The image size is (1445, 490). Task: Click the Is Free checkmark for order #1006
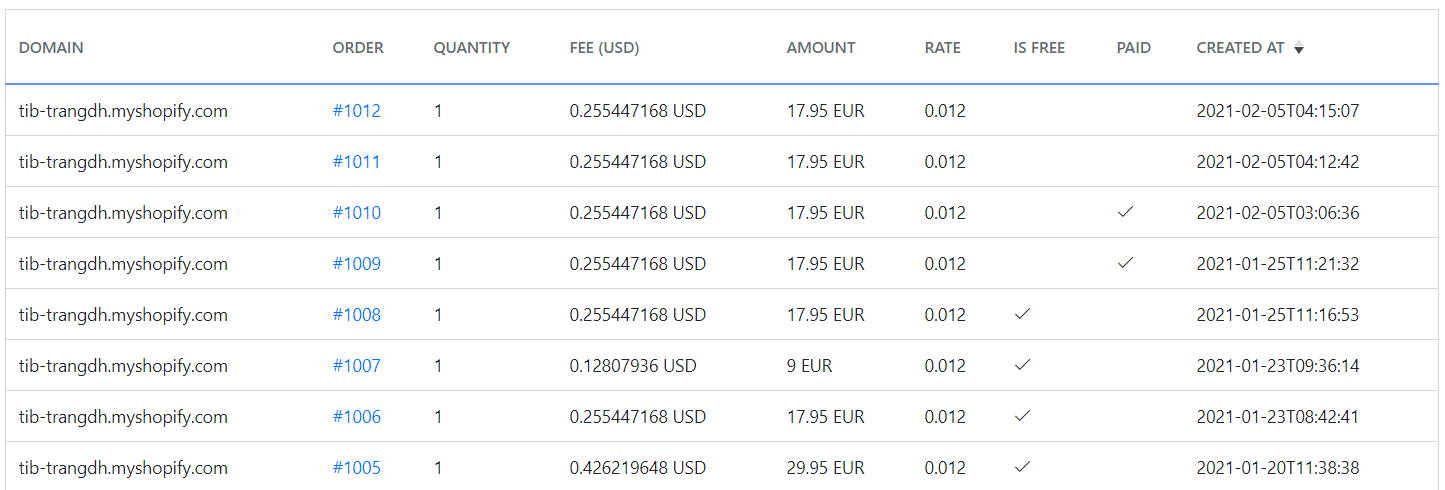(x=1022, y=416)
